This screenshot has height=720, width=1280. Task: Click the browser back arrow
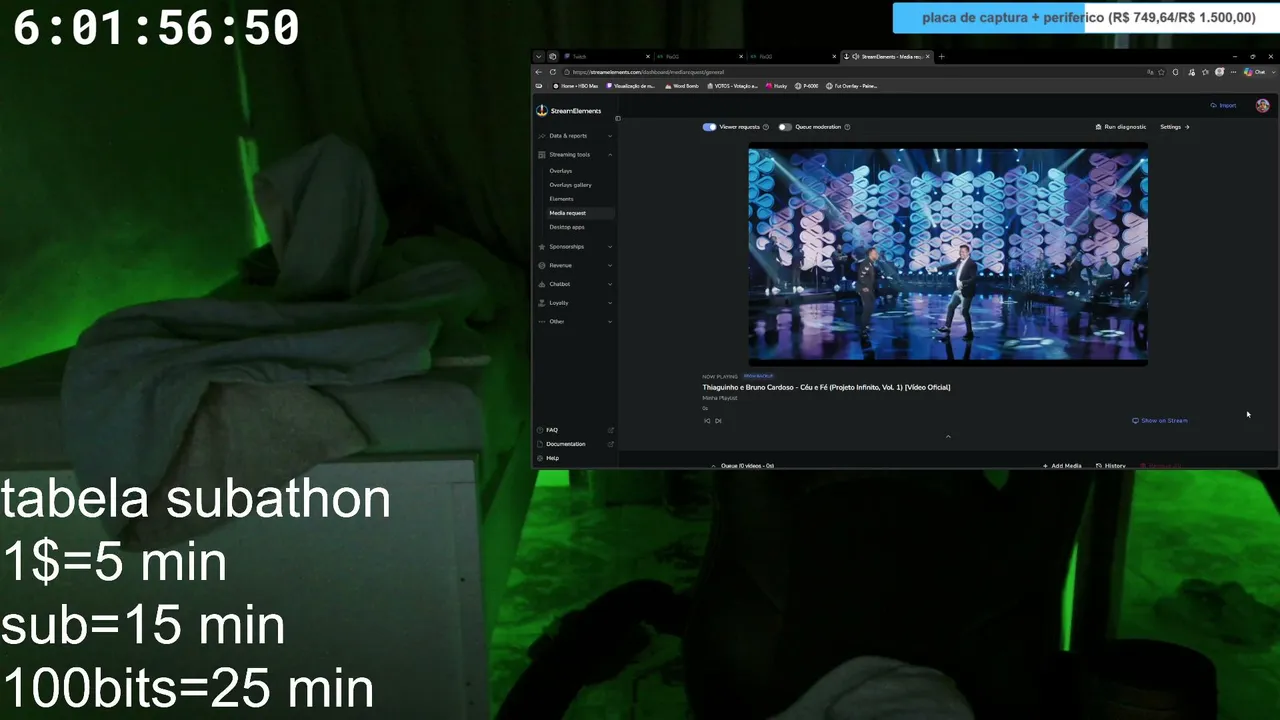(x=539, y=72)
